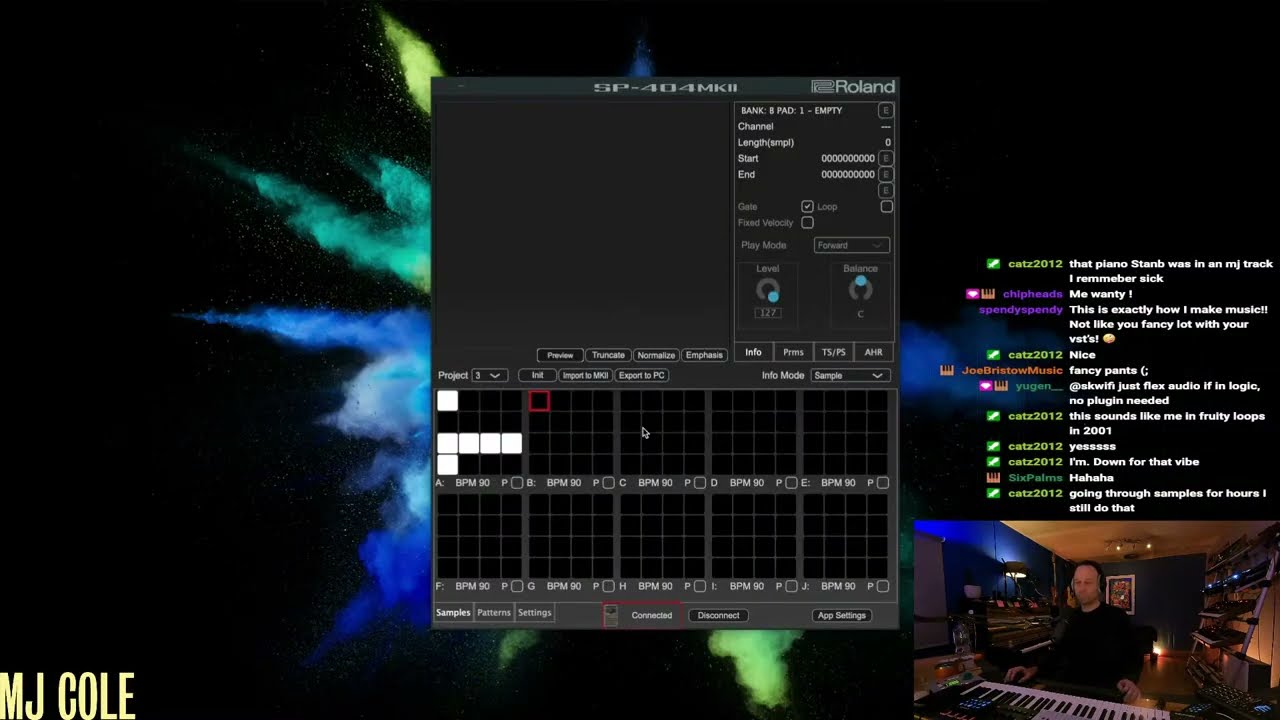This screenshot has width=1280, height=720.
Task: Click the BPM 90 label of bank E
Action: [x=838, y=483]
